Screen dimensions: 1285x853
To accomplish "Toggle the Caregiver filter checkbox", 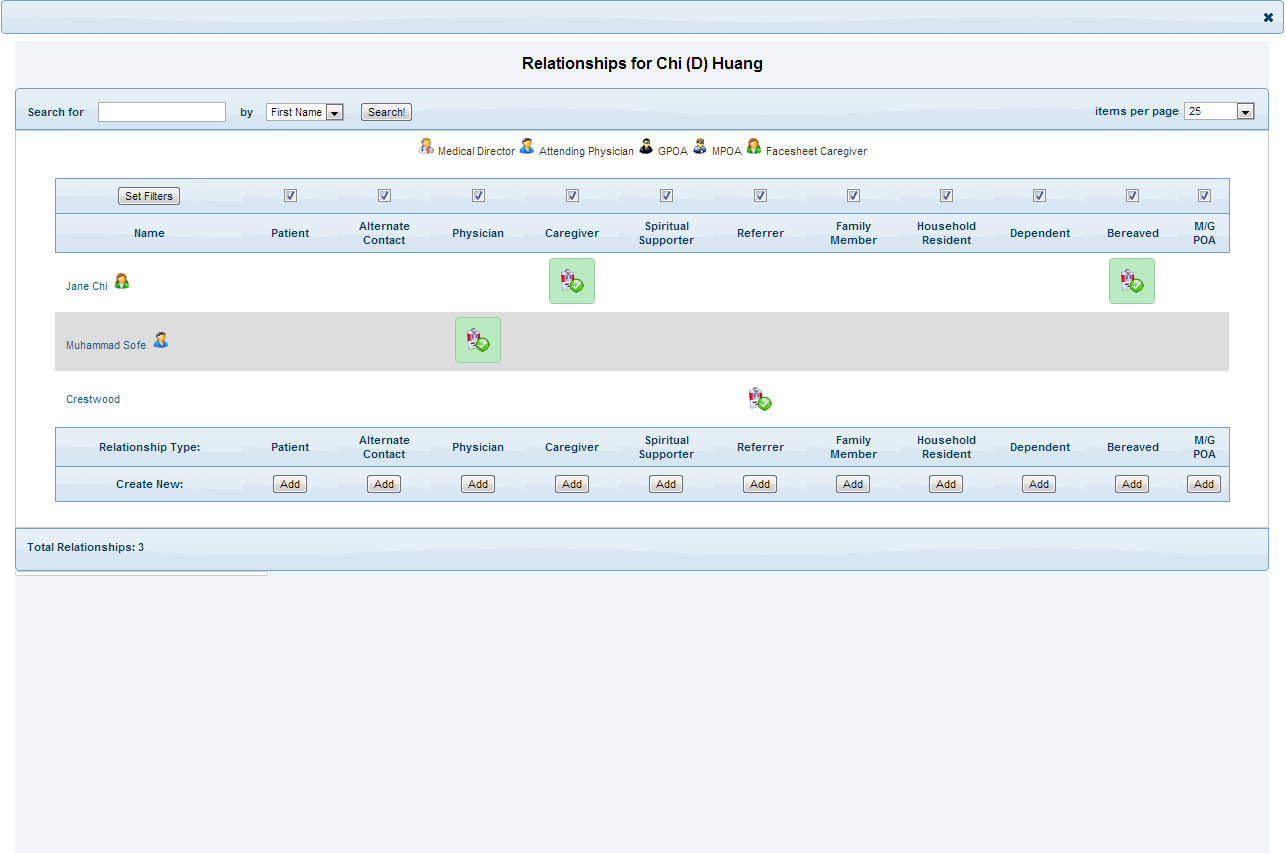I will [572, 196].
